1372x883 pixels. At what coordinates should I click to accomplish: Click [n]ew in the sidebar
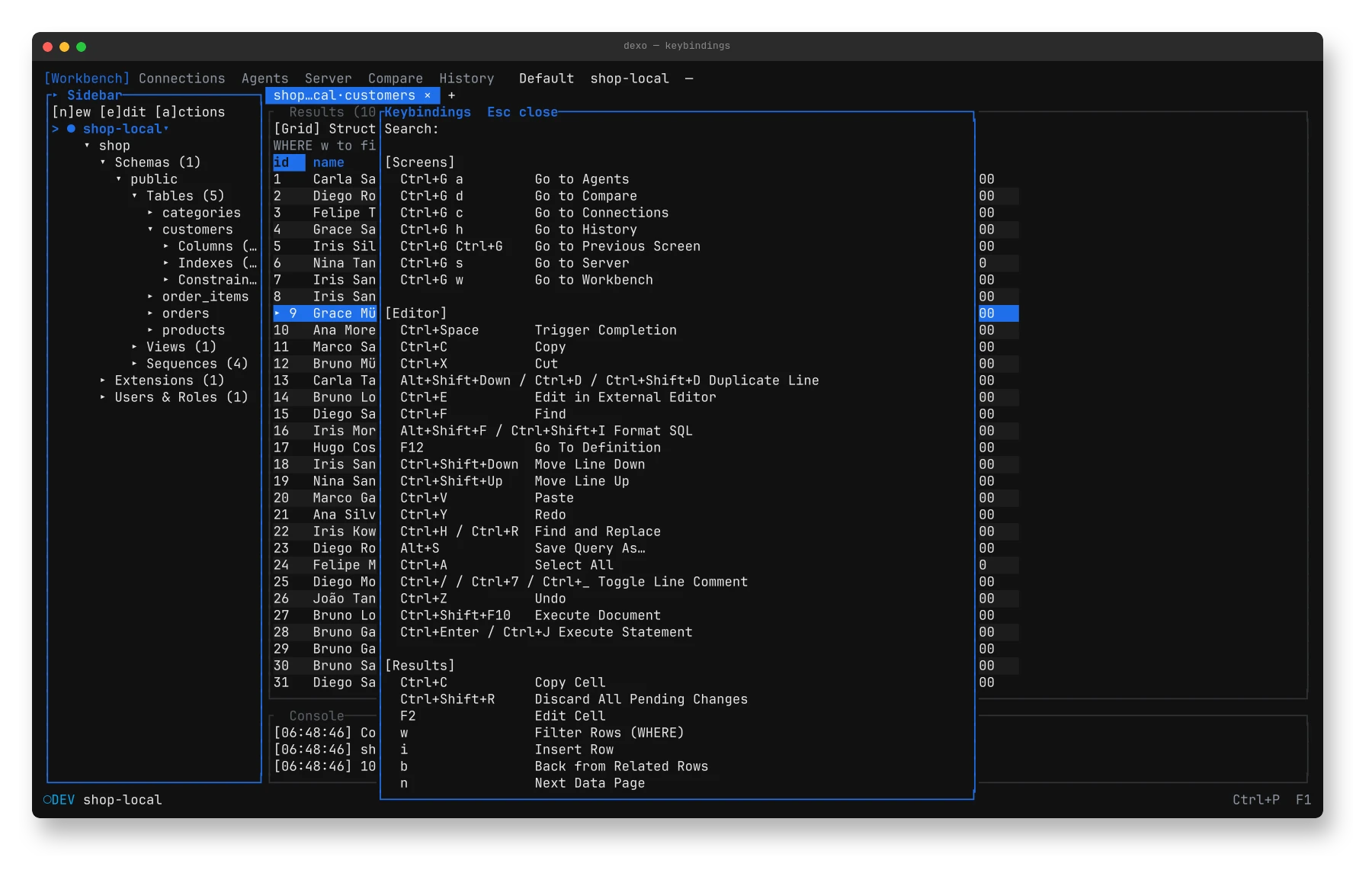tap(71, 112)
